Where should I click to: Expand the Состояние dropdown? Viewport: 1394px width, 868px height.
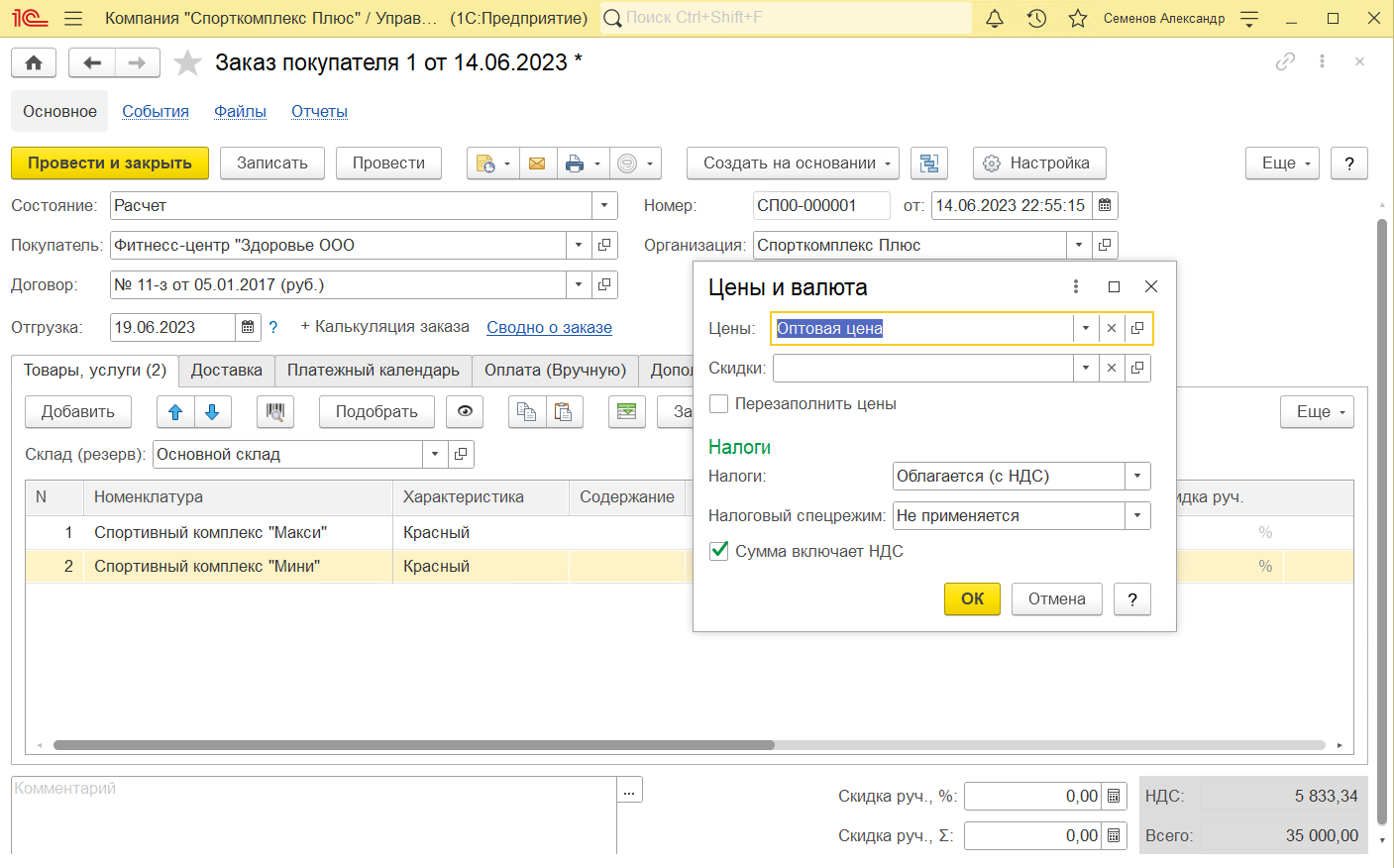tap(604, 205)
